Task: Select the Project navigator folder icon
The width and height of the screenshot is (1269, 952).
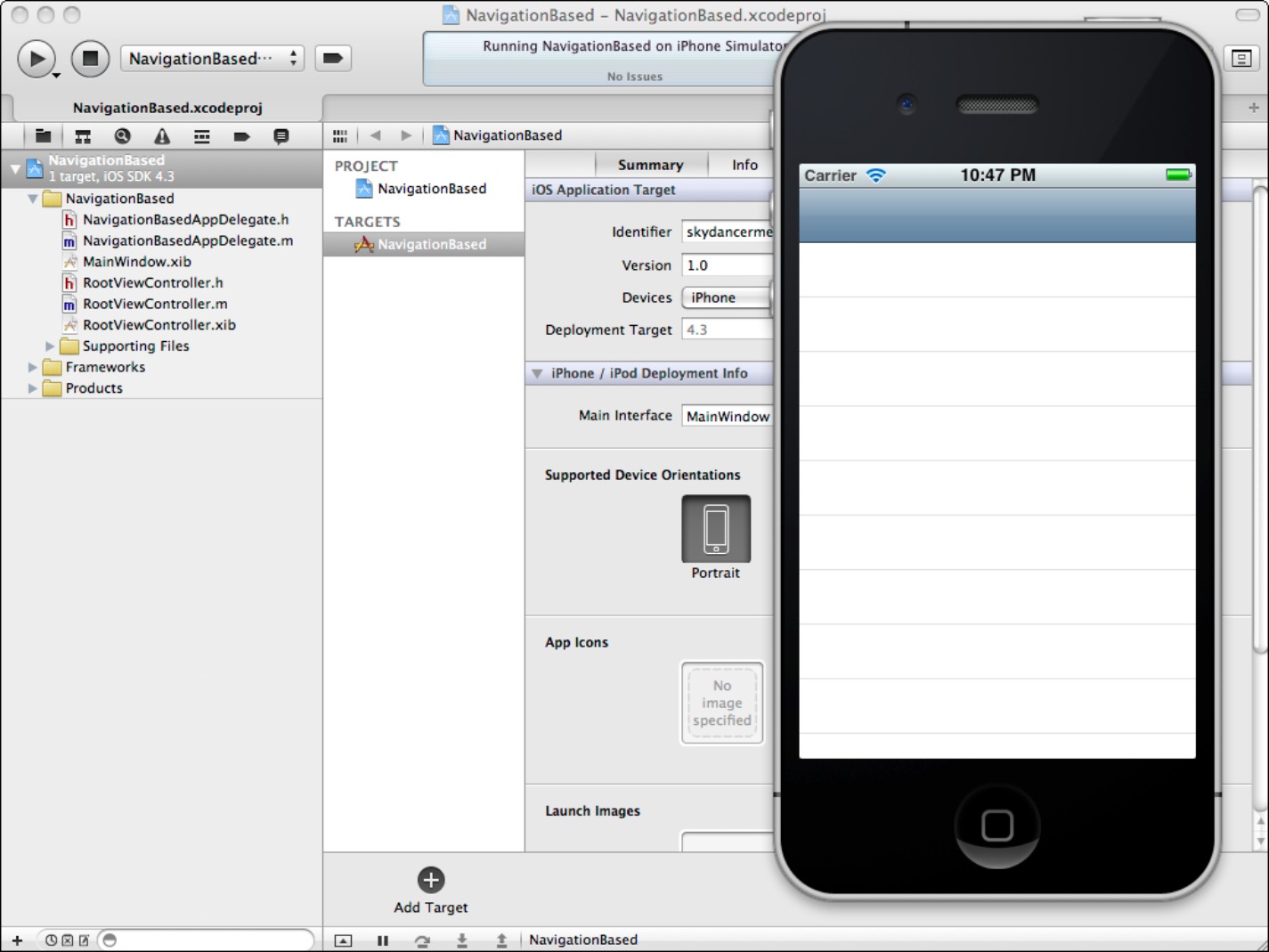Action: coord(43,136)
